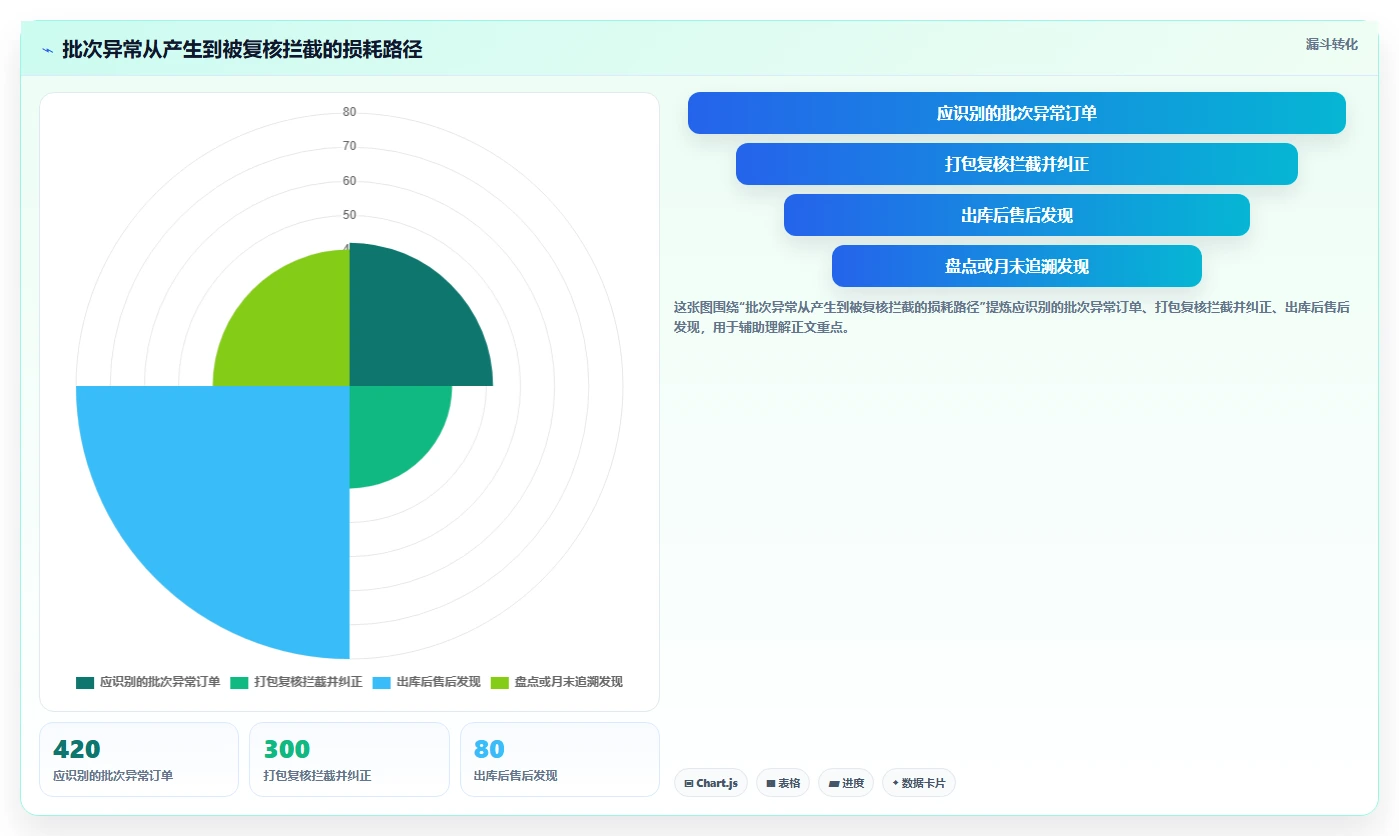
Task: Select the 应识别的批次异常订单 funnel bar
Action: (1017, 113)
